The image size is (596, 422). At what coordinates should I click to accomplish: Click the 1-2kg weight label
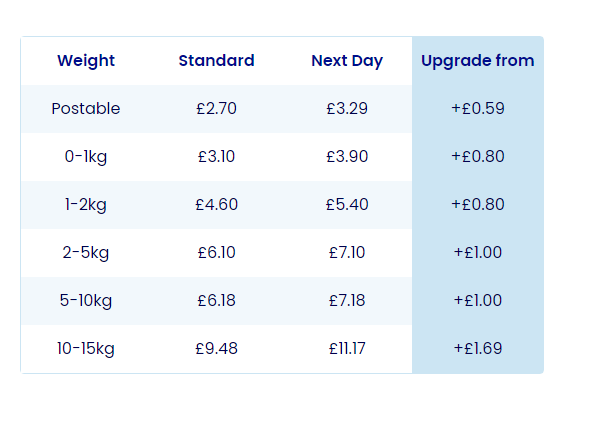[x=86, y=205]
